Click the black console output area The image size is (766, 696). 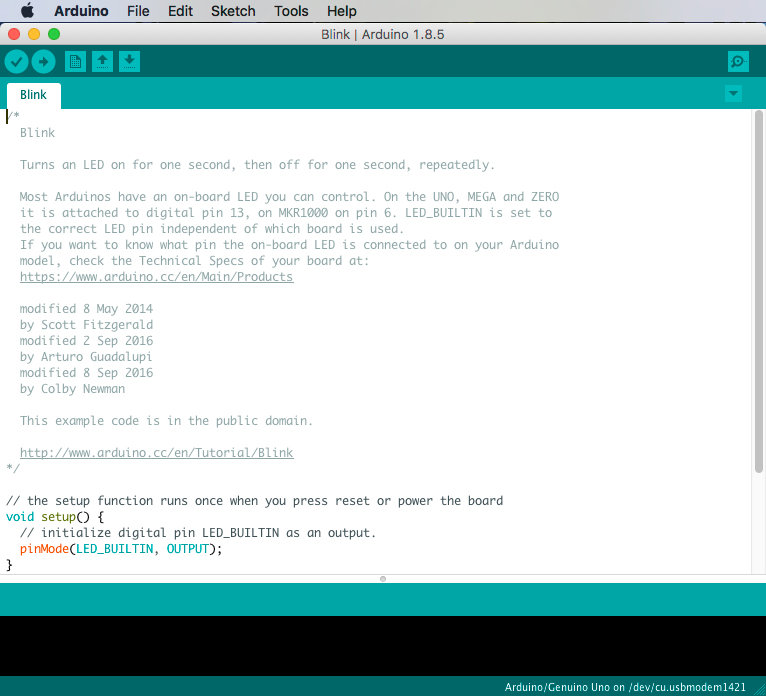(x=383, y=646)
